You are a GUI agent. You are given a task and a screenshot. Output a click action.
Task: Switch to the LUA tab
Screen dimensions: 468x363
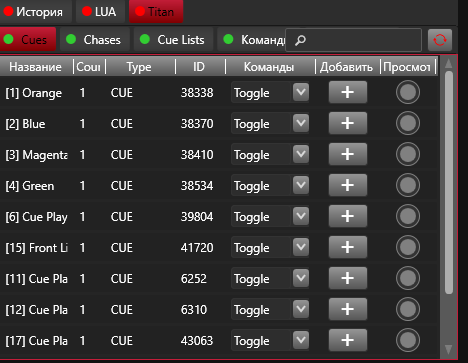point(100,12)
